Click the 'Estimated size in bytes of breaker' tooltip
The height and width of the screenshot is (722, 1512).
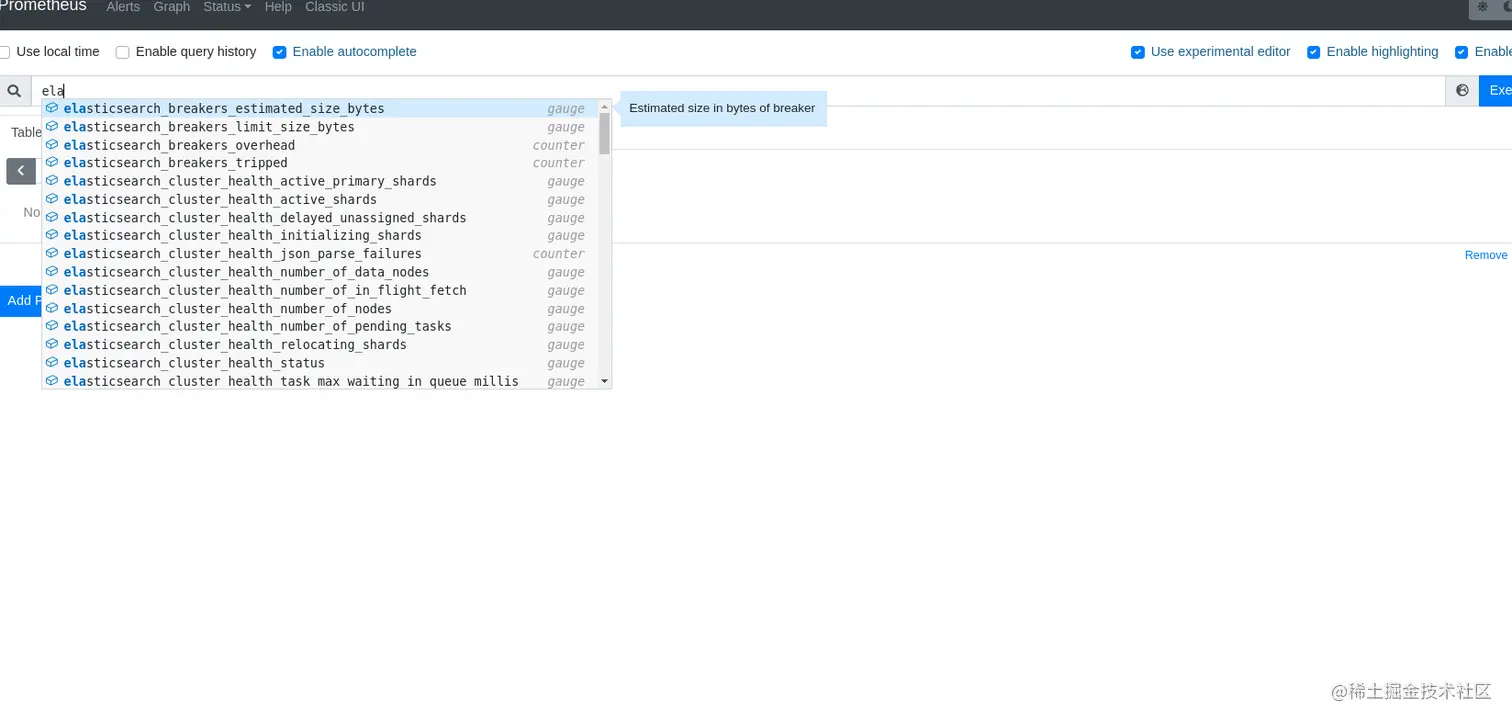coord(723,108)
